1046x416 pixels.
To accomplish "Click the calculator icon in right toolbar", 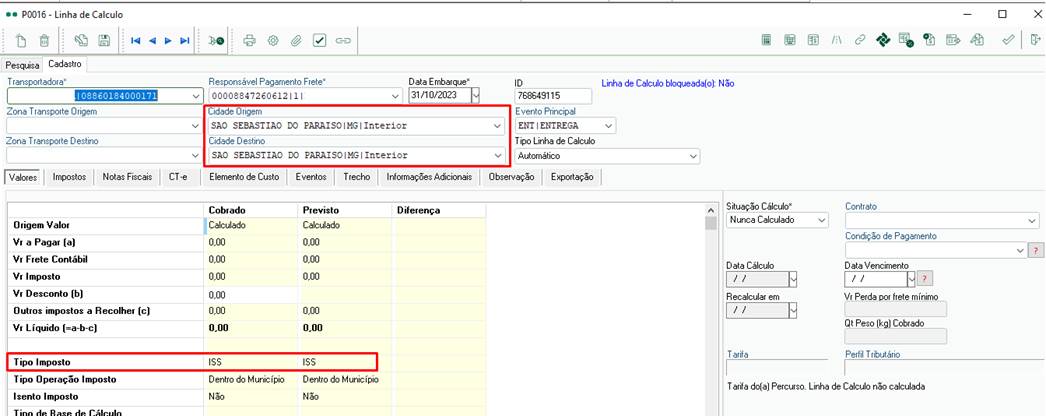I will [x=767, y=41].
